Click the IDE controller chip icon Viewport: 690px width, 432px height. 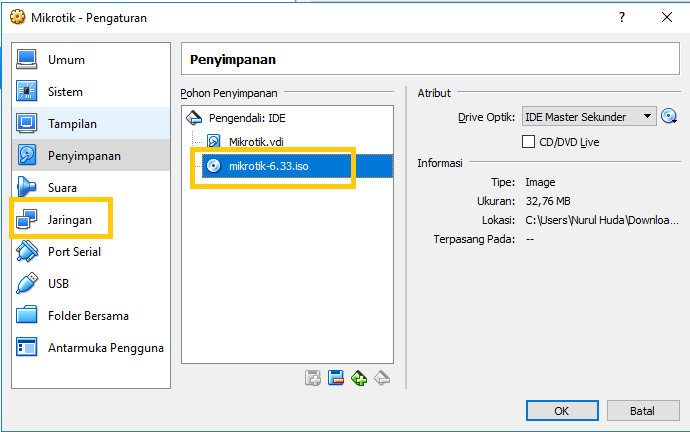click(x=194, y=118)
